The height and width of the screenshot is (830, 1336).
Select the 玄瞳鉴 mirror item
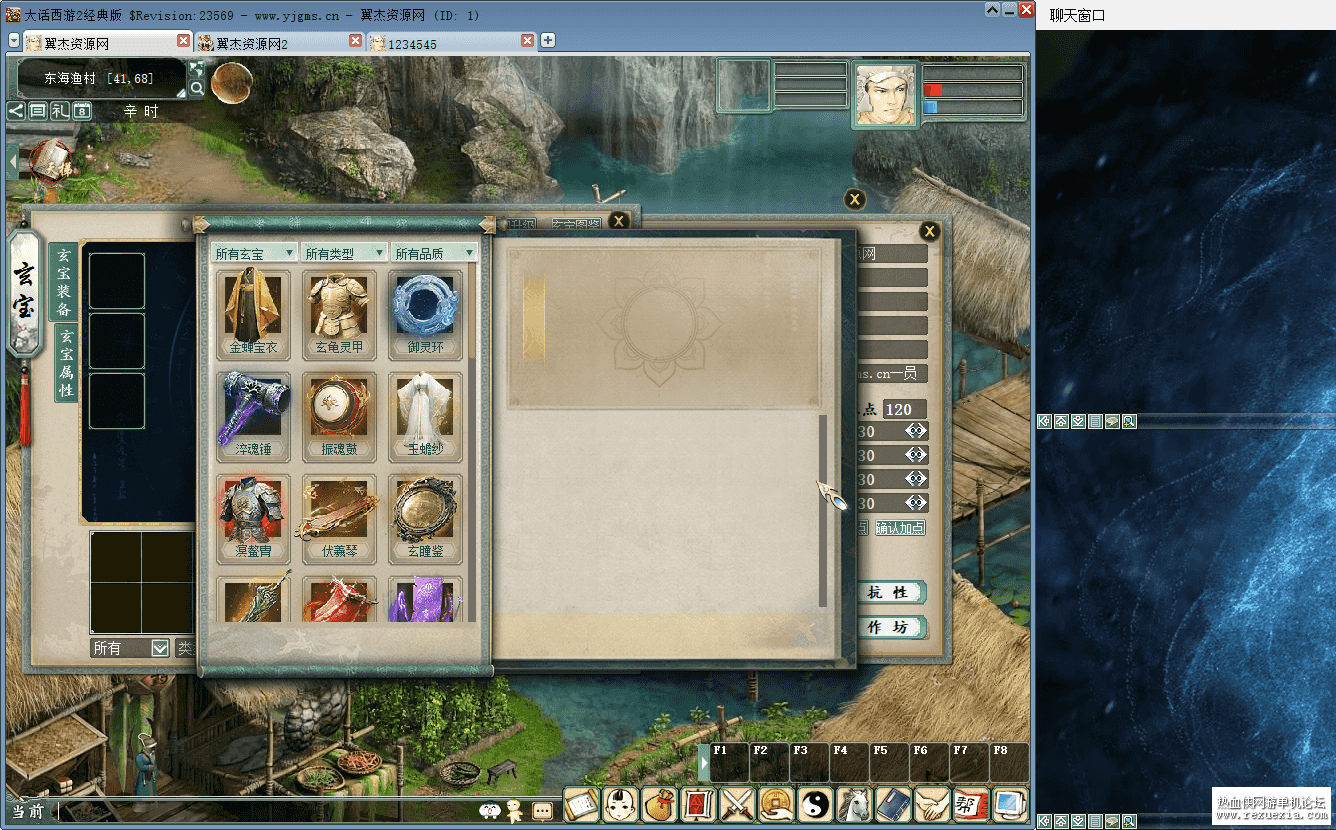[x=425, y=519]
